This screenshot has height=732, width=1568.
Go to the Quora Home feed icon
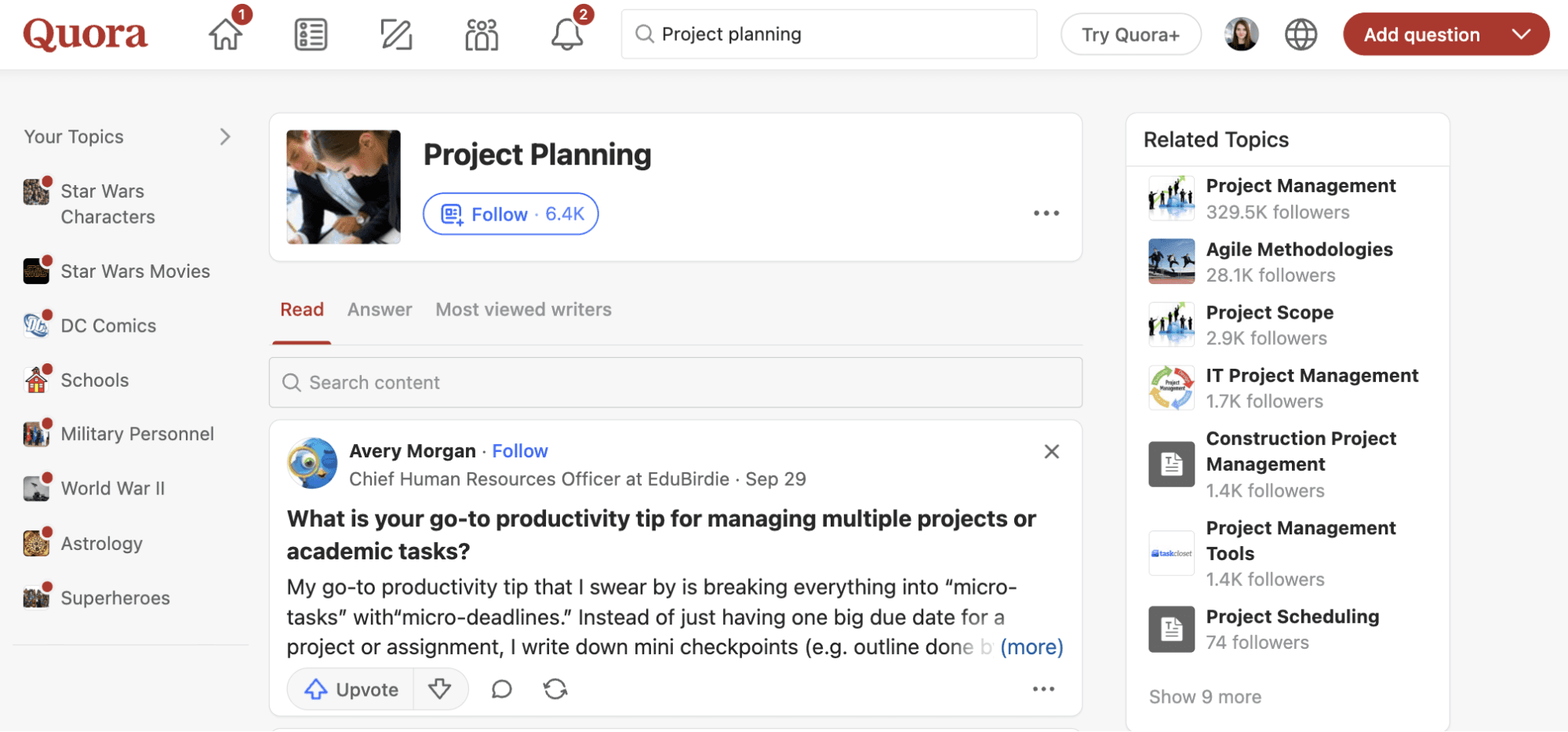pos(226,35)
